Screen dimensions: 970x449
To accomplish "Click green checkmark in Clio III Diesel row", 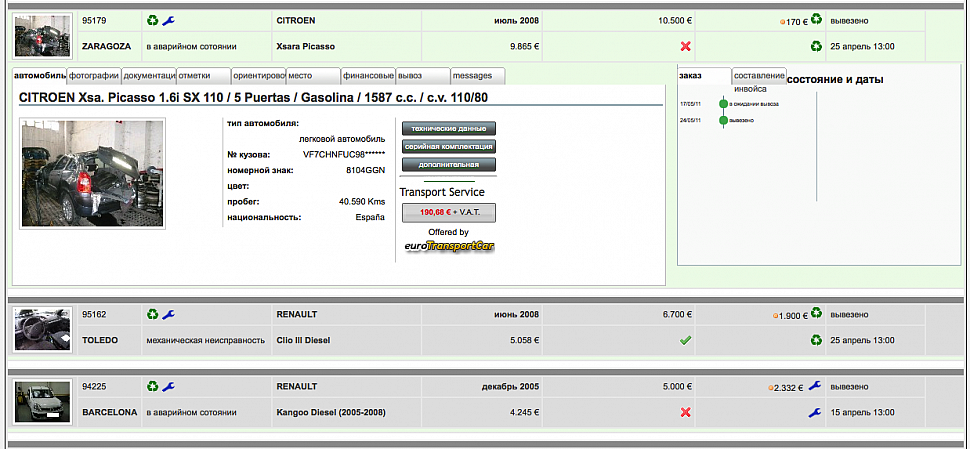I will coord(685,340).
